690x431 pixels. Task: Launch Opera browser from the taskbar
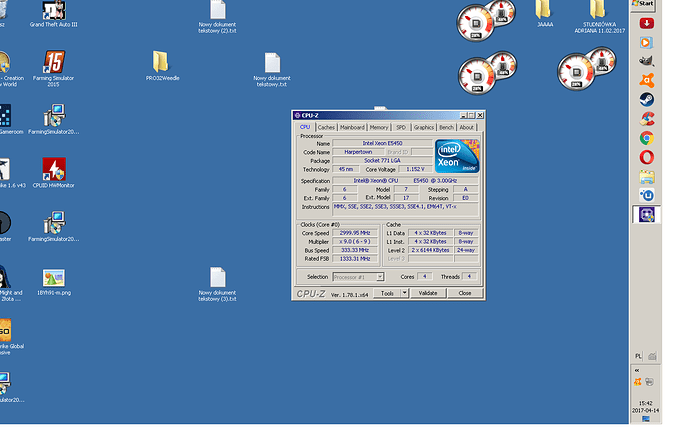pyautogui.click(x=646, y=157)
